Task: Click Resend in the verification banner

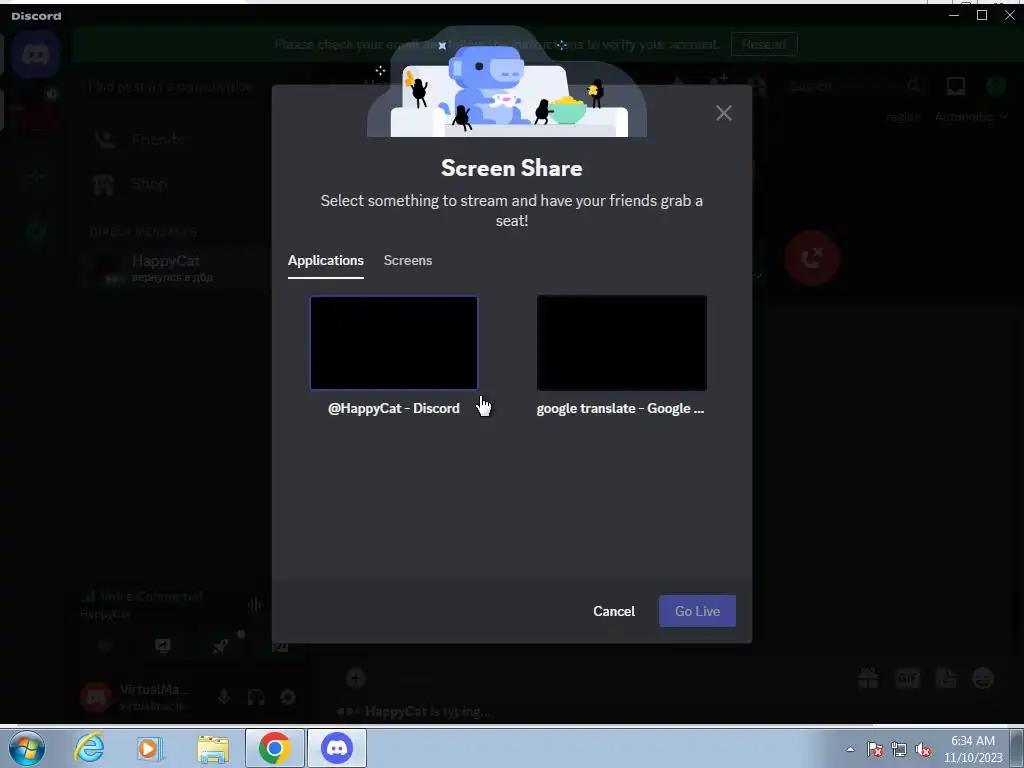Action: (x=764, y=44)
